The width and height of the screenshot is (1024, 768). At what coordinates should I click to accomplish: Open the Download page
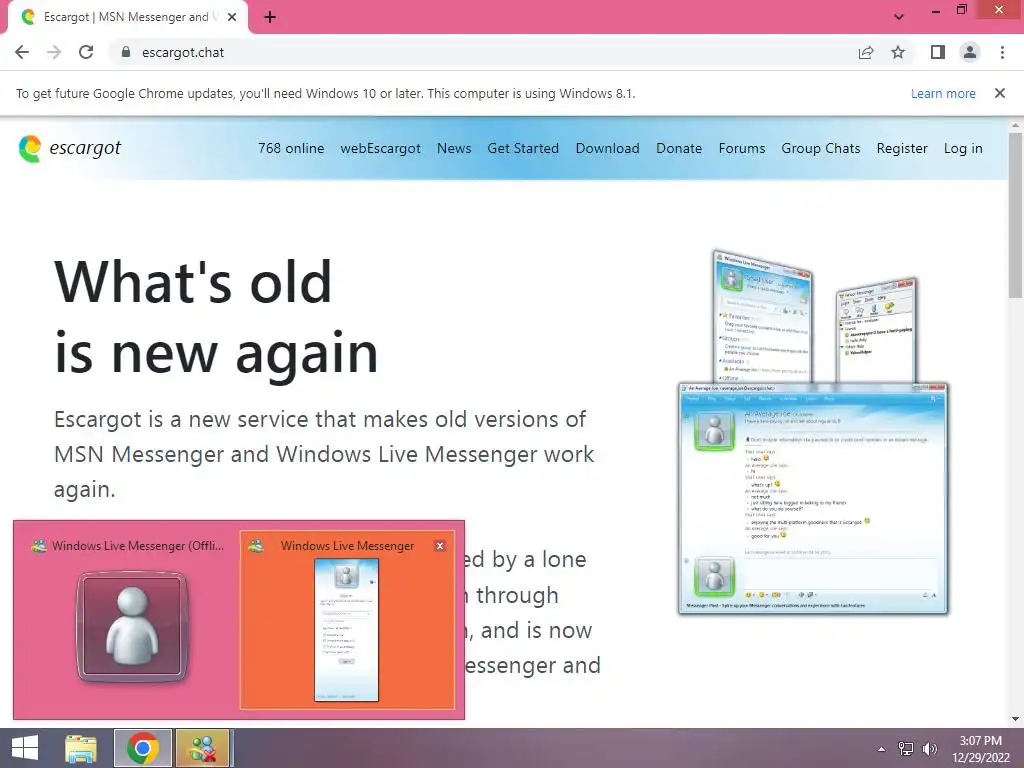tap(607, 148)
